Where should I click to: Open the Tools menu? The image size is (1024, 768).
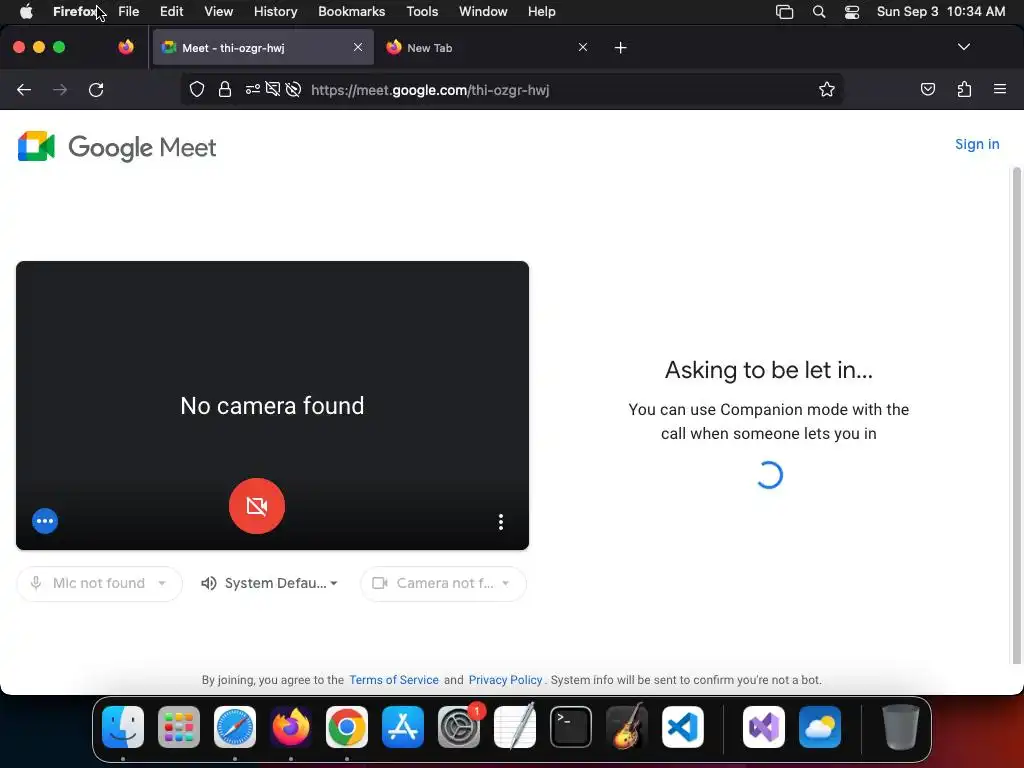pyautogui.click(x=422, y=11)
